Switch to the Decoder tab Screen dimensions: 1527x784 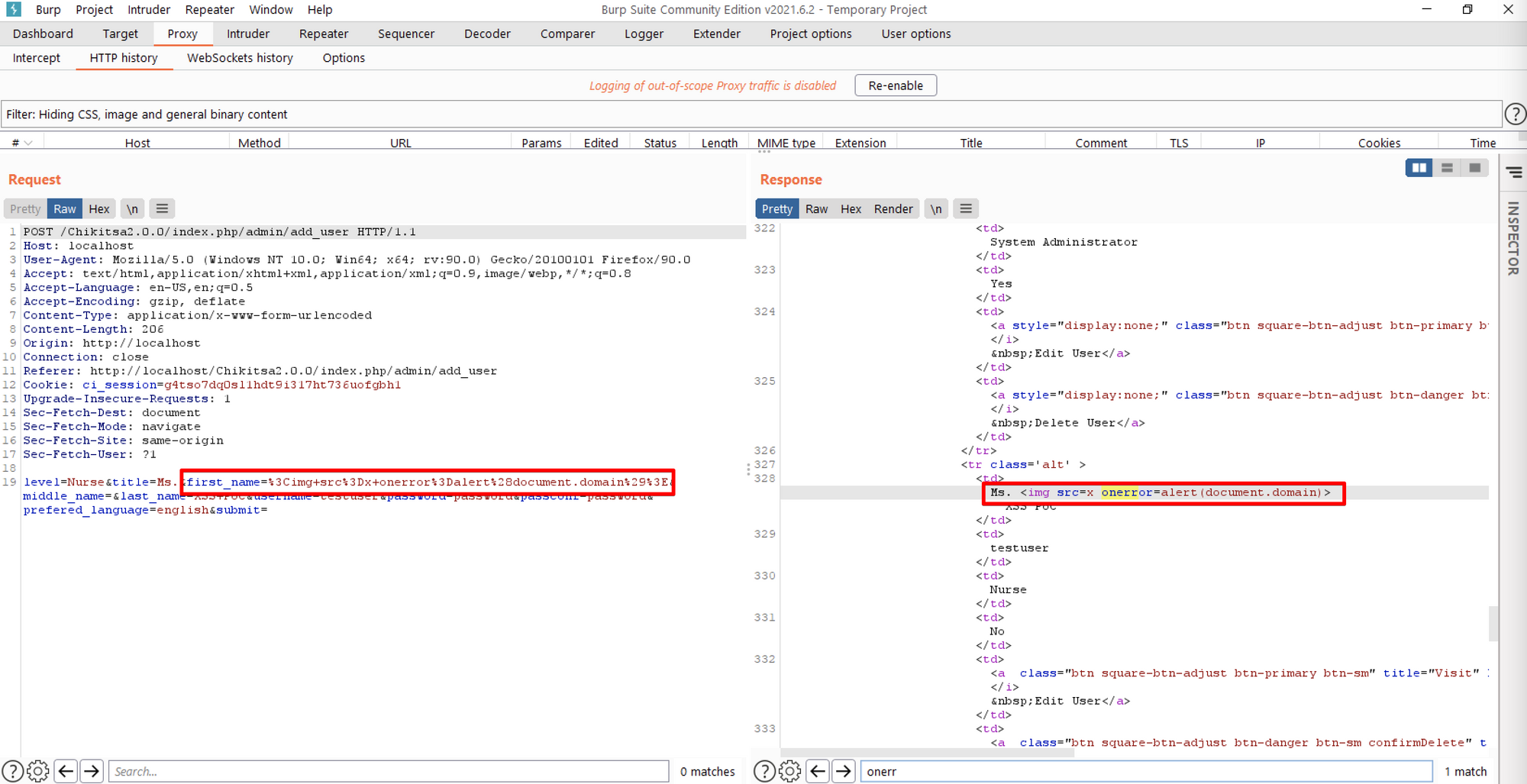(x=487, y=34)
